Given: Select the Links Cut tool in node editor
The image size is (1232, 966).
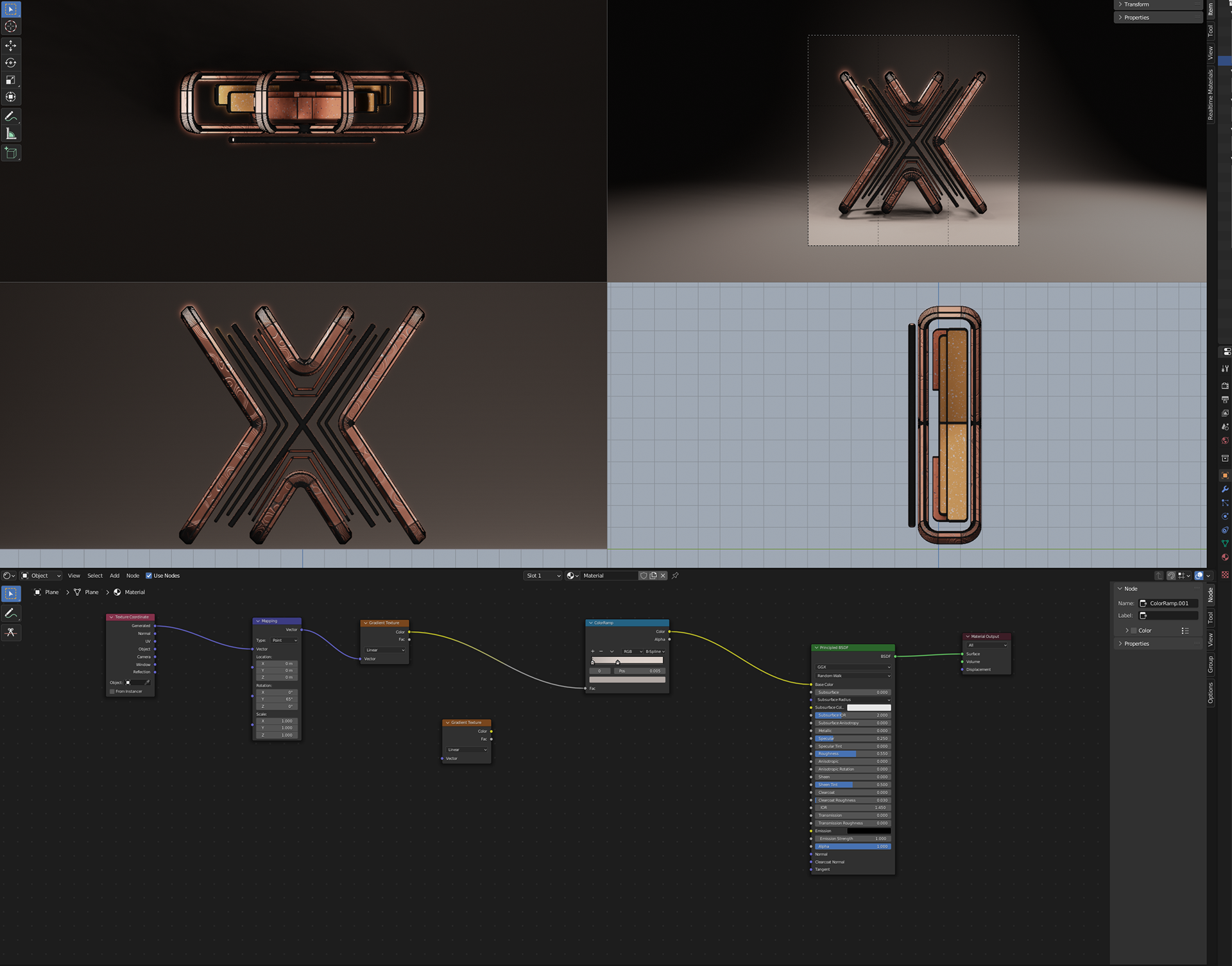Looking at the screenshot, I should point(11,632).
